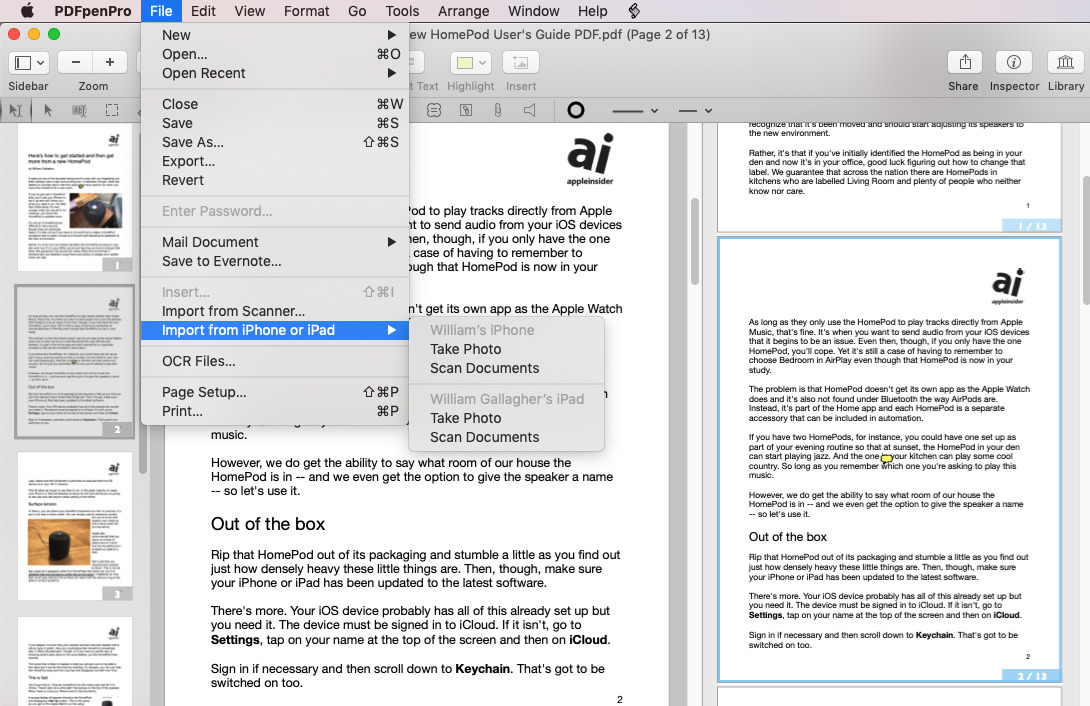Viewport: 1090px width, 706px height.
Task: Open the Library panel
Action: pos(1065,63)
